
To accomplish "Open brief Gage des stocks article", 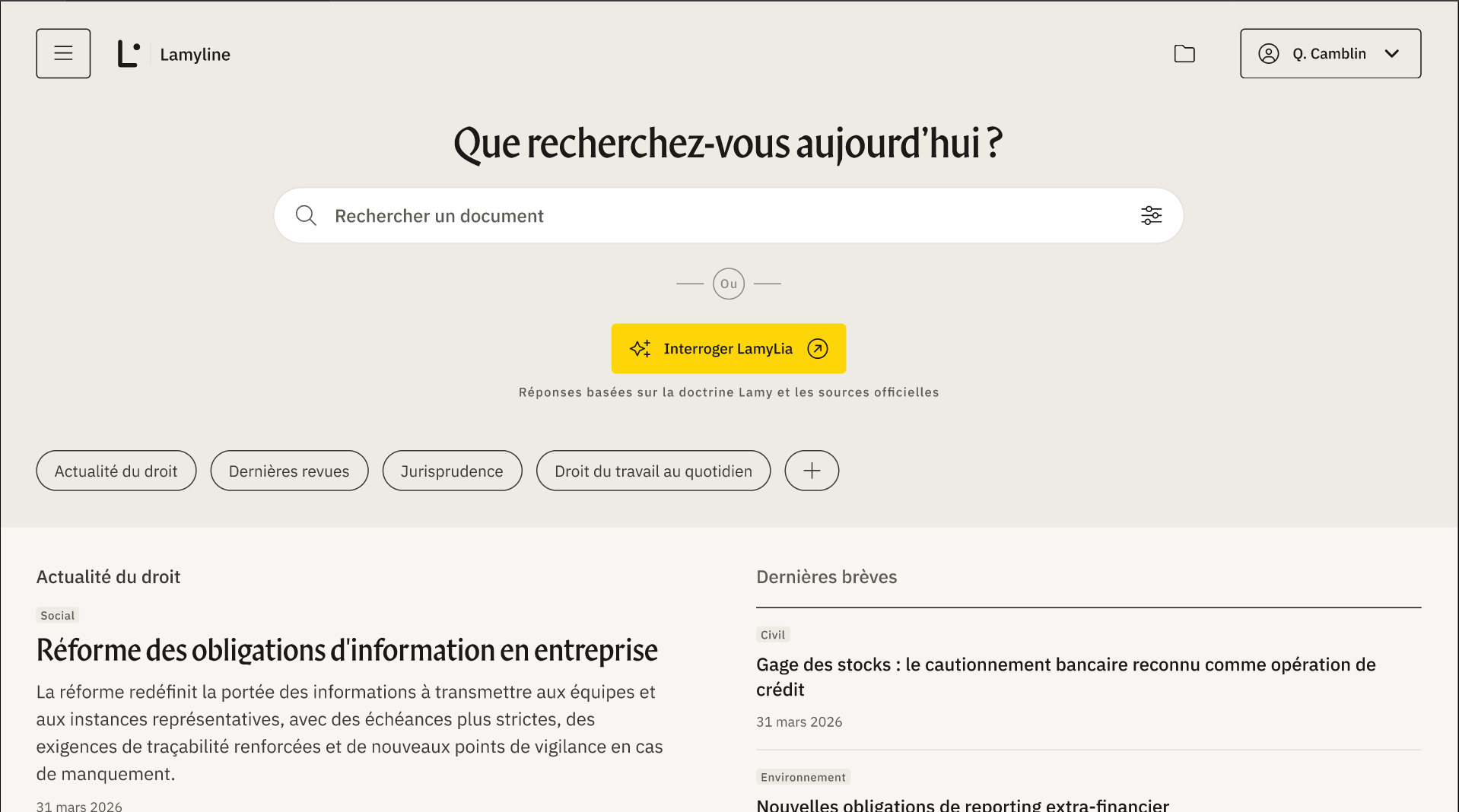I will pos(1066,677).
